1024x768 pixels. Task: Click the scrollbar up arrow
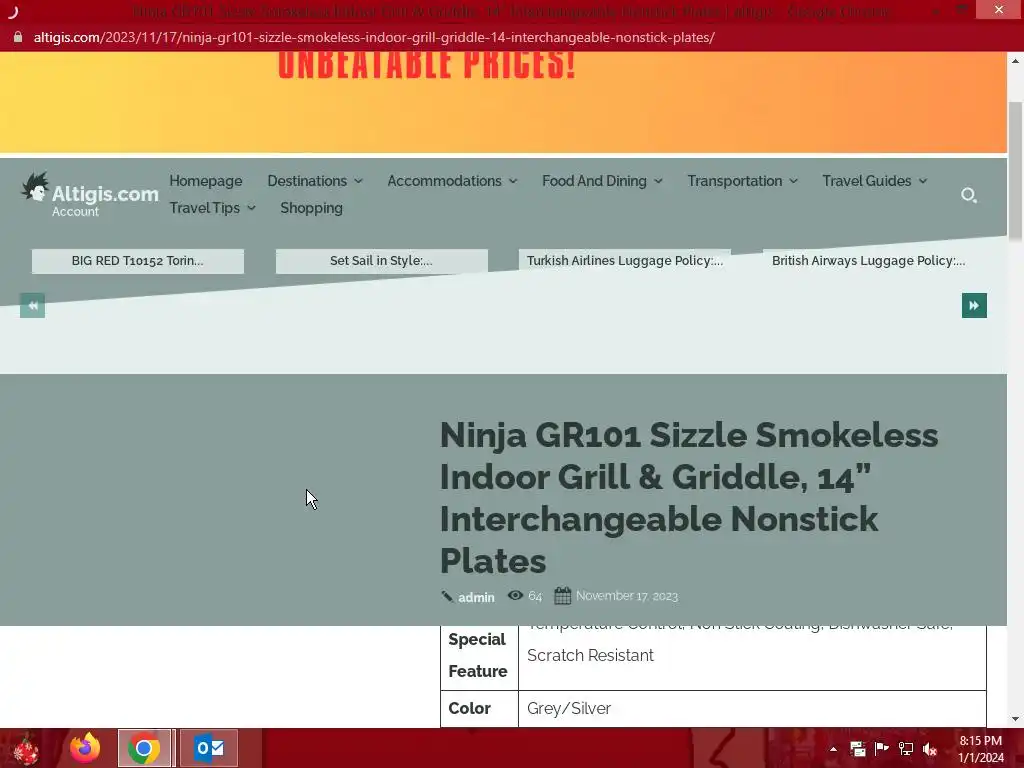coord(1015,61)
